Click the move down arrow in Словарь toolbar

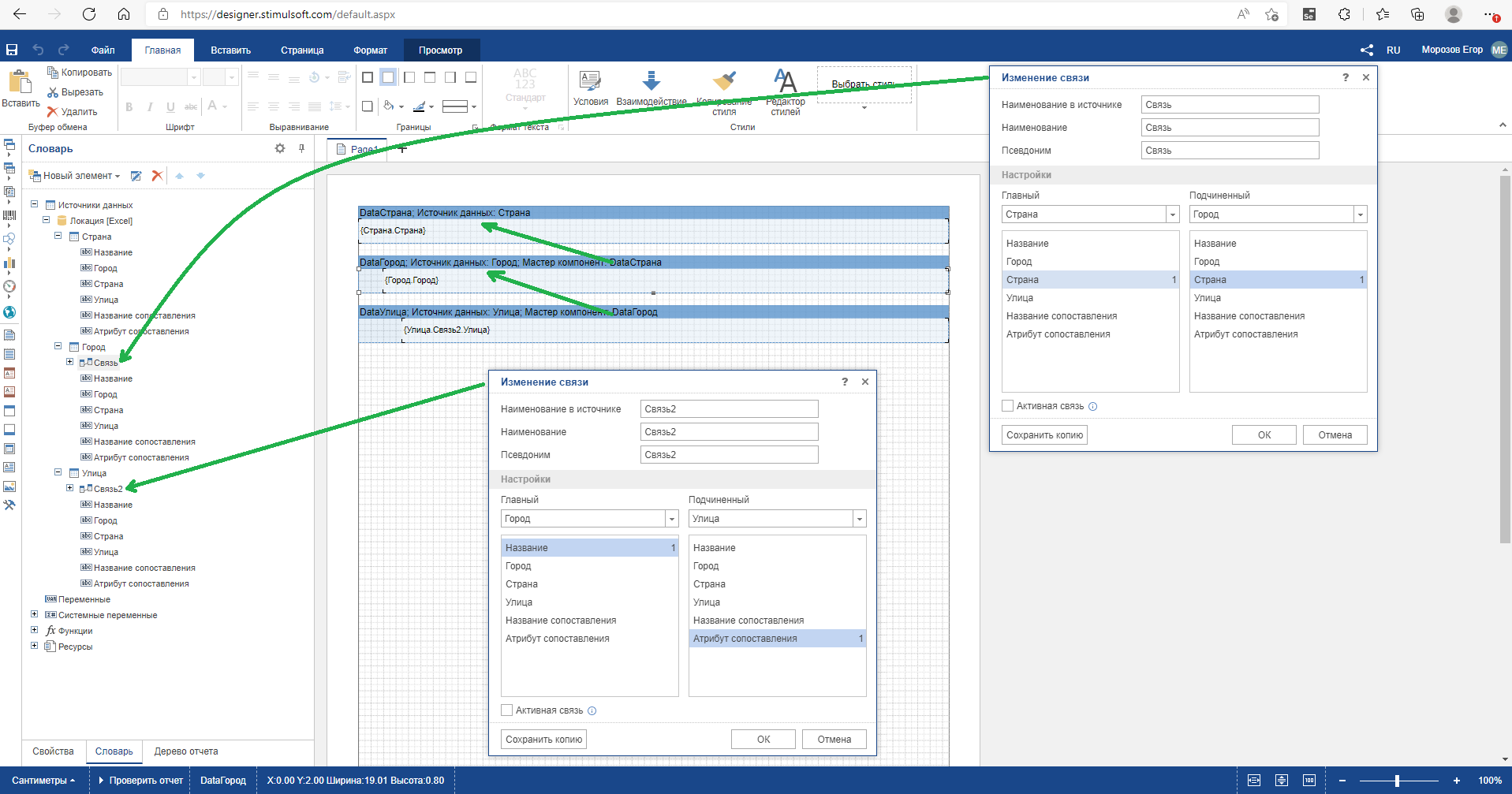tap(200, 176)
